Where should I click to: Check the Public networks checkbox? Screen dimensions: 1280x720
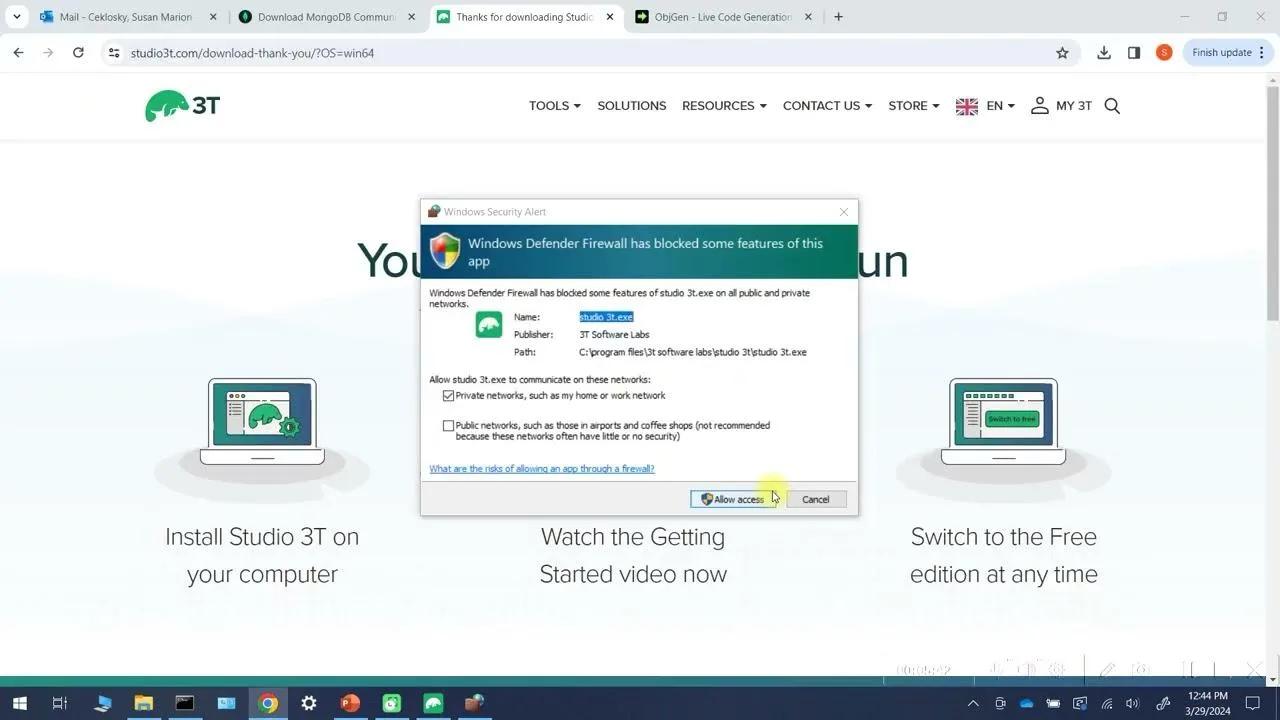click(x=448, y=426)
